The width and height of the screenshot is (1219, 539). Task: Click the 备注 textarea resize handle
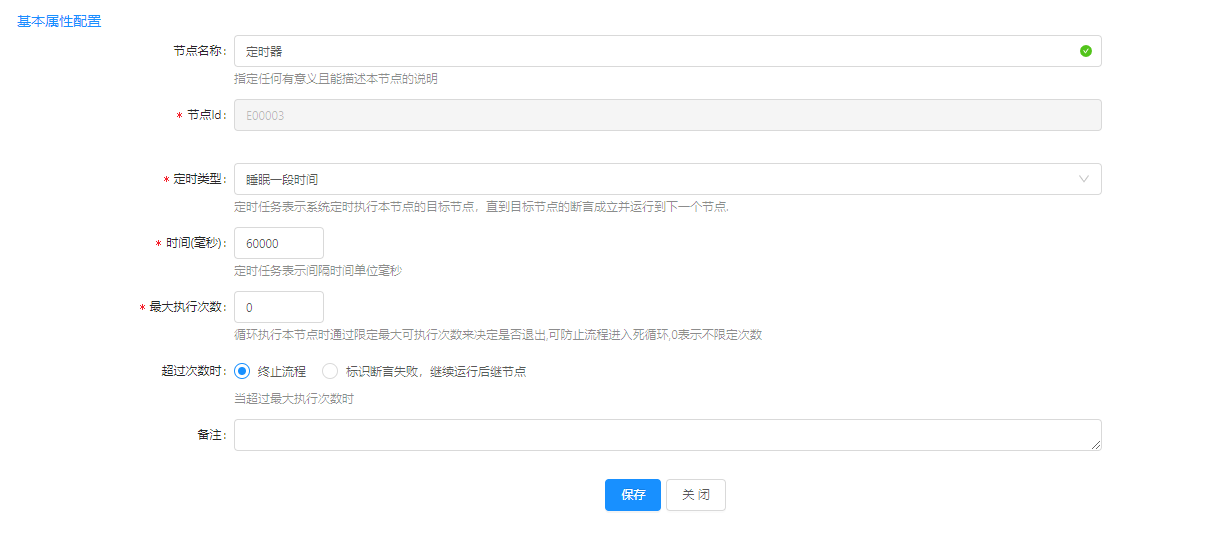(1096, 445)
